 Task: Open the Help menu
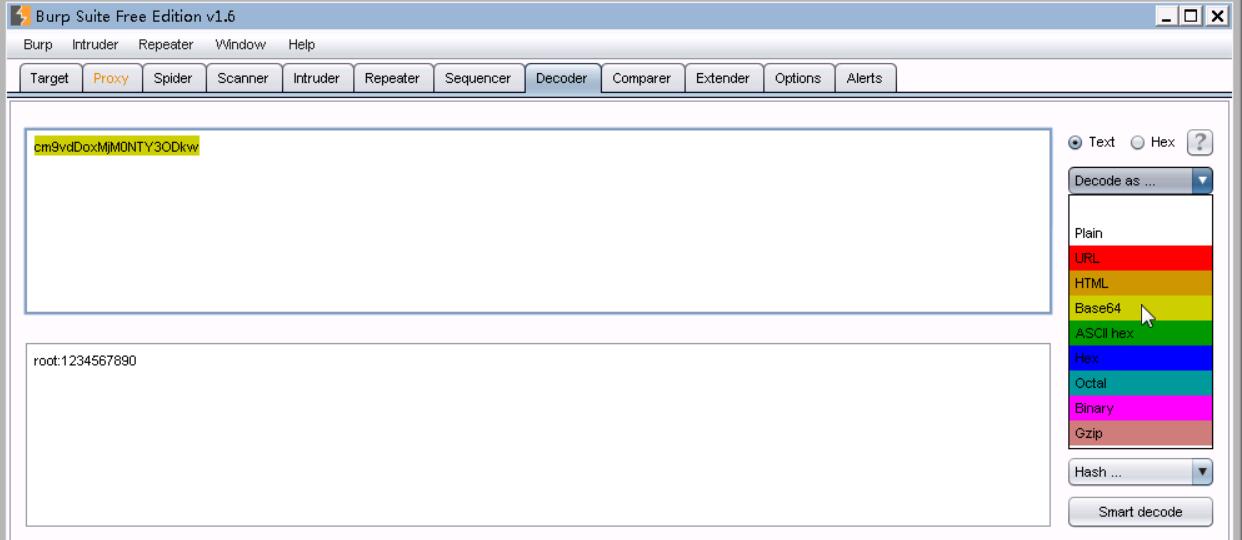click(x=302, y=45)
